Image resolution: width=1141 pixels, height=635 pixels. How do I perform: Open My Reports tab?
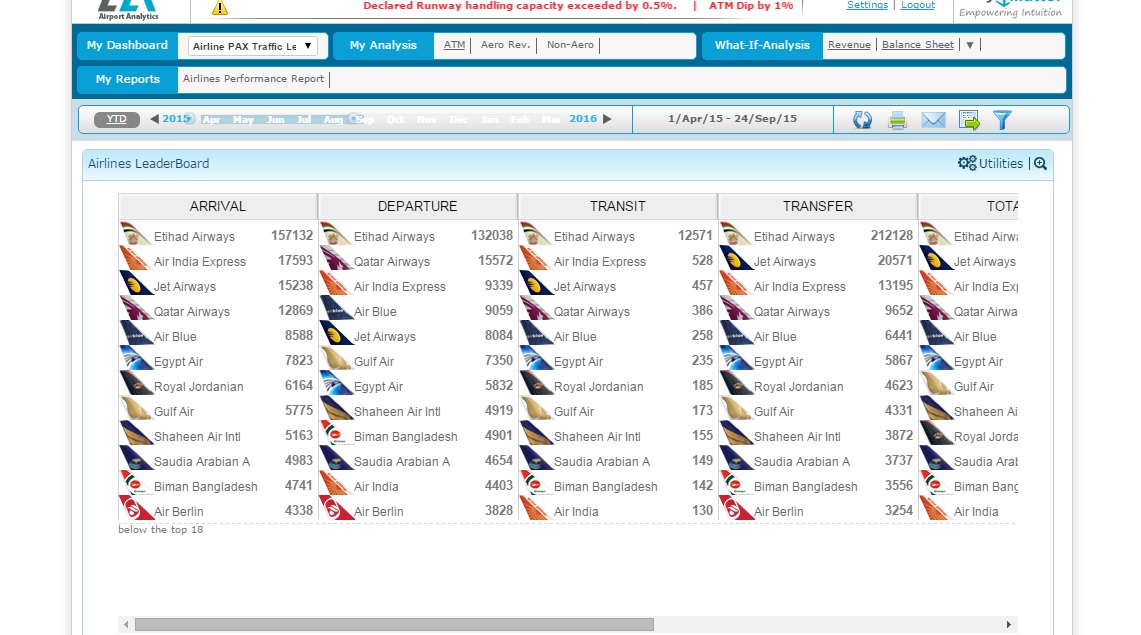127,79
